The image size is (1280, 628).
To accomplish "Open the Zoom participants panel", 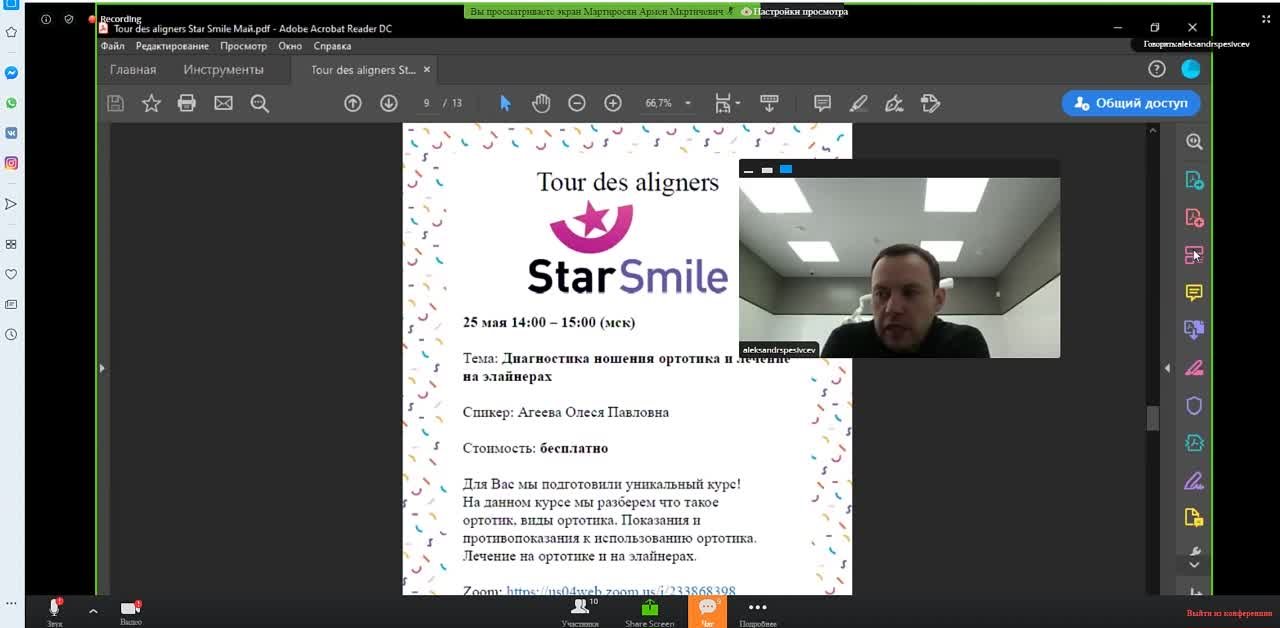I will click(x=580, y=612).
